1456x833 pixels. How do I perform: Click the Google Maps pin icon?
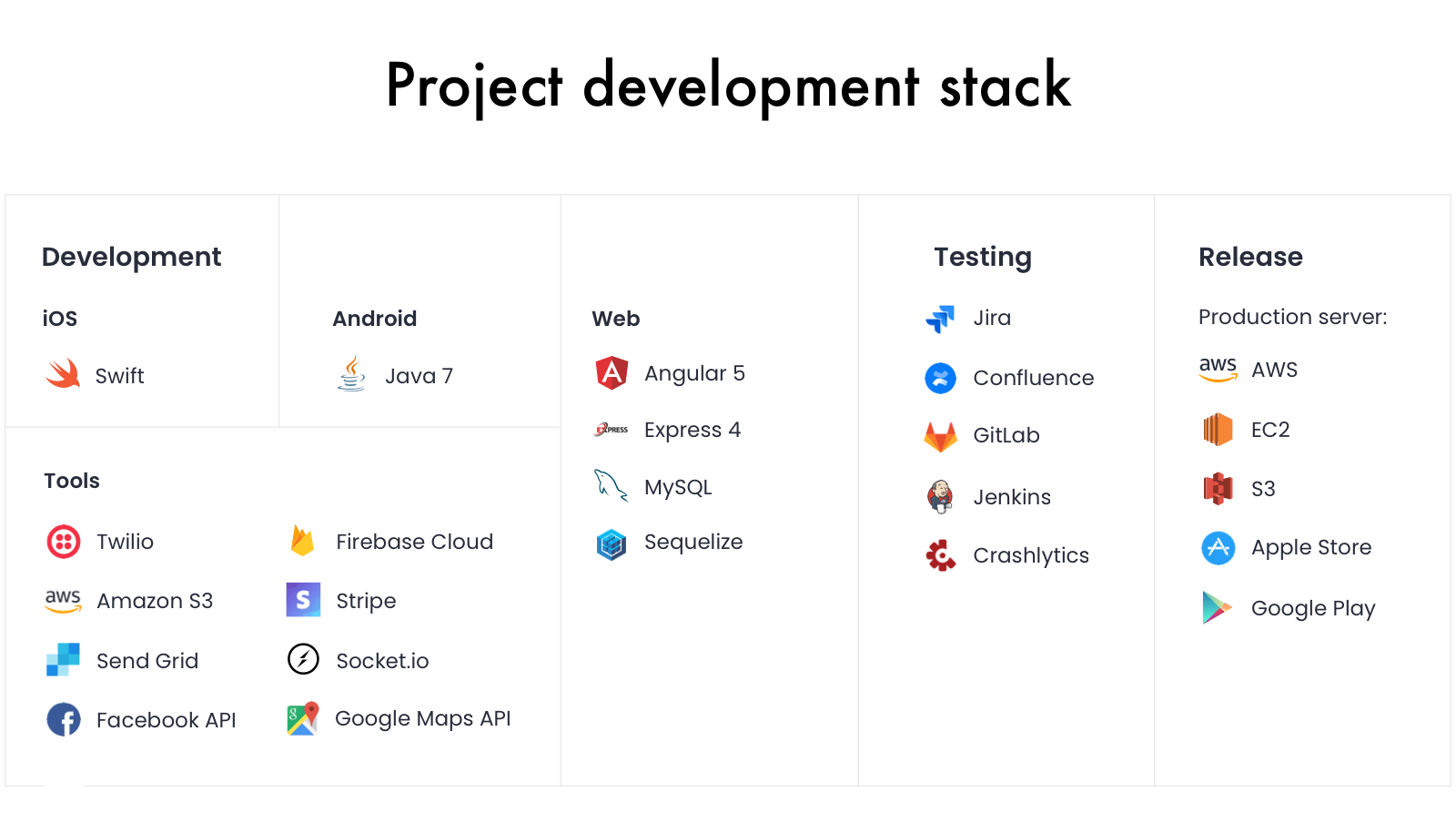tap(303, 718)
